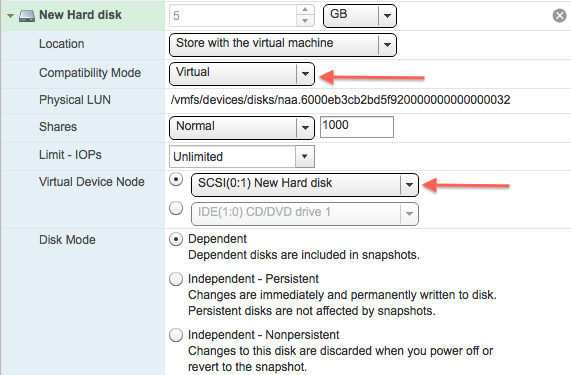This screenshot has height=375, width=571.
Task: Increase disk size with up stepper arrow
Action: point(305,10)
